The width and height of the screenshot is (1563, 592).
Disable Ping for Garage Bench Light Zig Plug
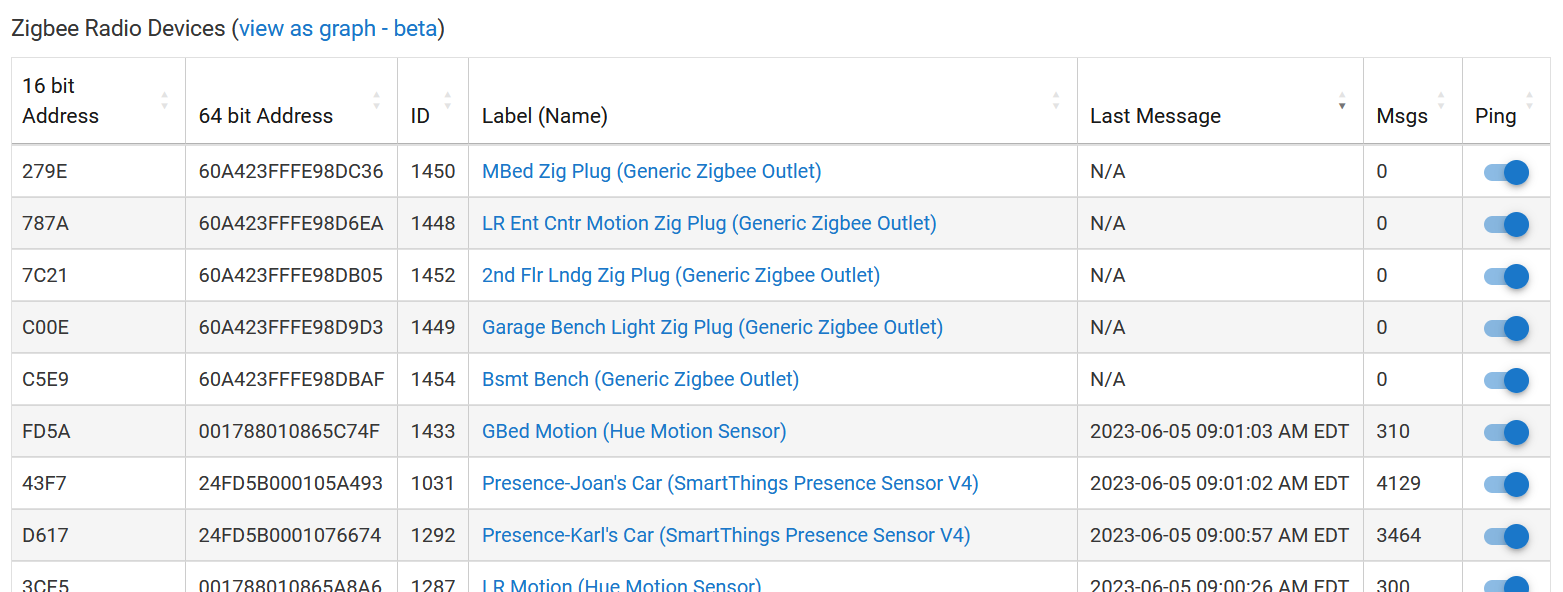coord(1506,327)
